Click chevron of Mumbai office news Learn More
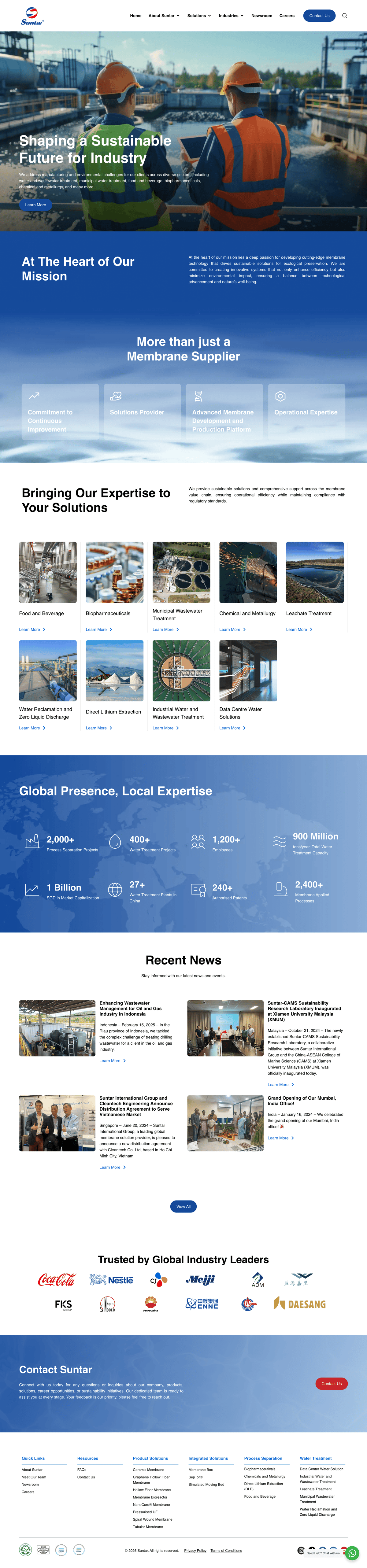The height and width of the screenshot is (1568, 367). tap(293, 1138)
